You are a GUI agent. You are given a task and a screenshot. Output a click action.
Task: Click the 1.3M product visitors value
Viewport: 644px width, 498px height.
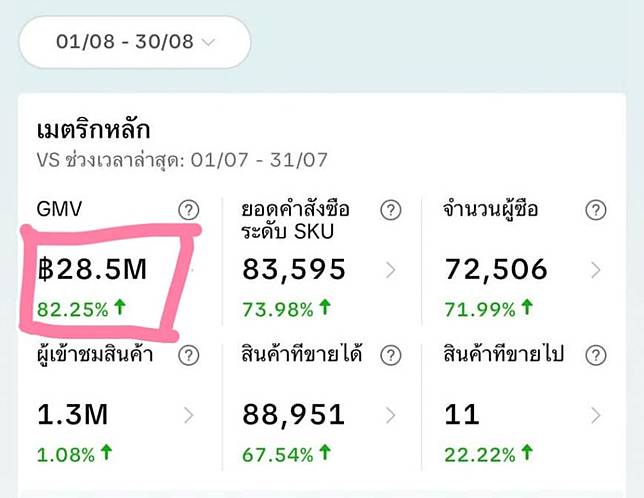click(x=71, y=414)
